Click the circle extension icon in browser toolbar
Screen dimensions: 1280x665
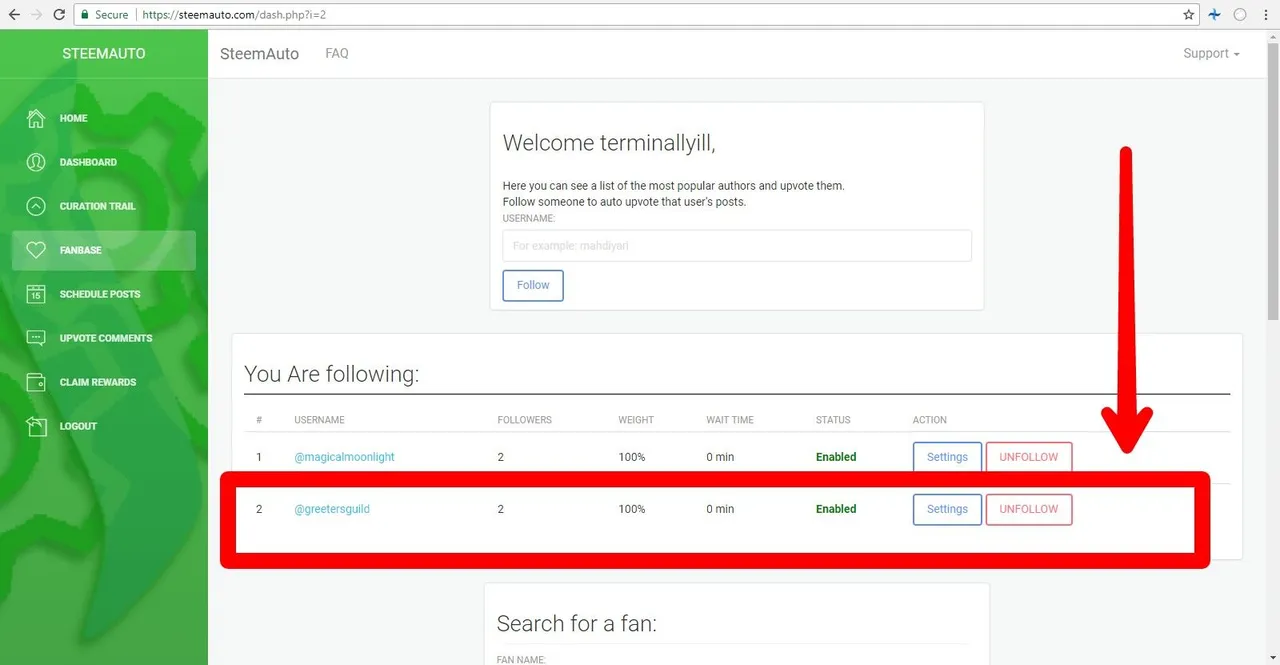pyautogui.click(x=1240, y=15)
